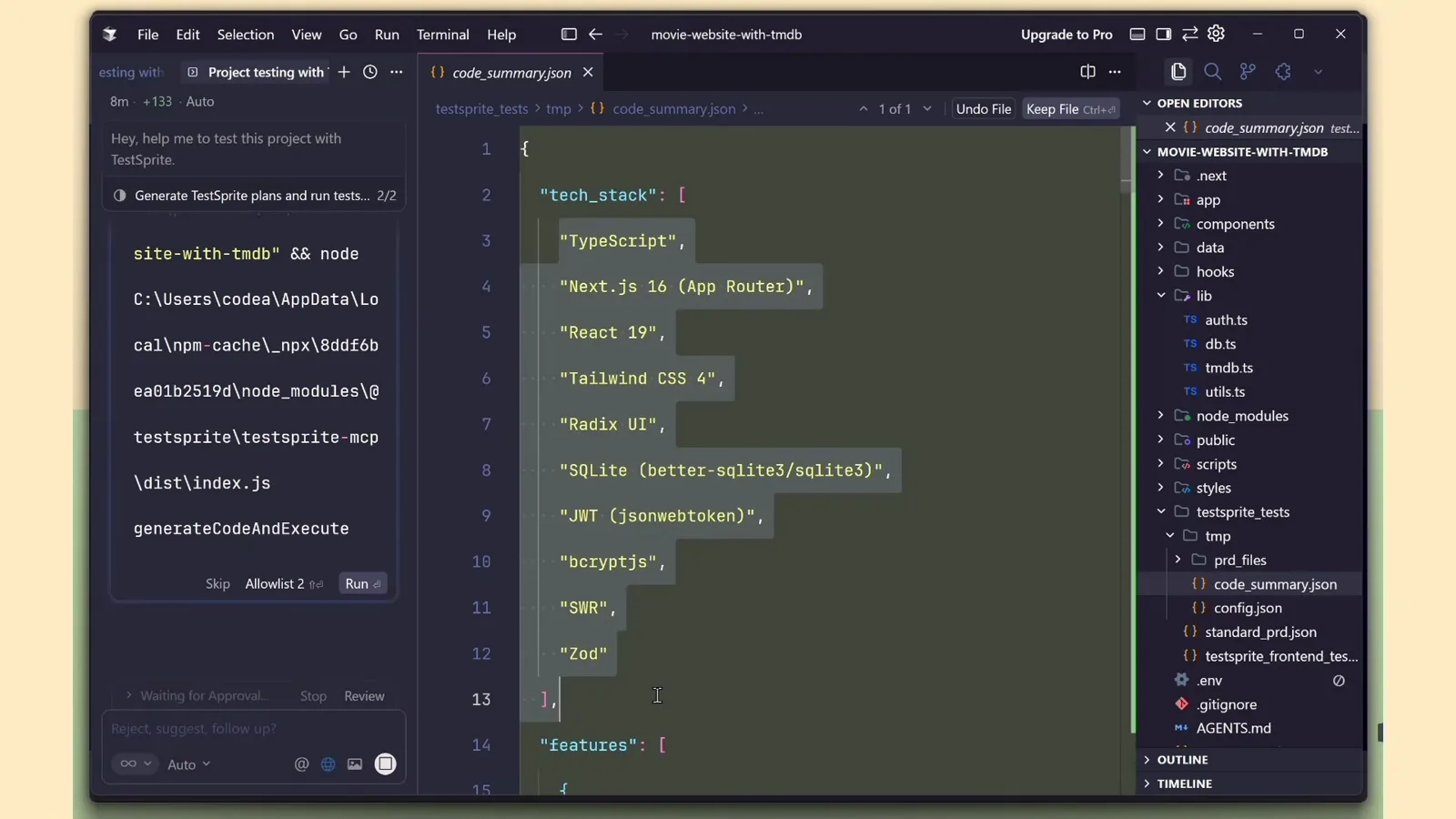Go back with the left arrow
The height and width of the screenshot is (819, 1456).
(x=595, y=35)
